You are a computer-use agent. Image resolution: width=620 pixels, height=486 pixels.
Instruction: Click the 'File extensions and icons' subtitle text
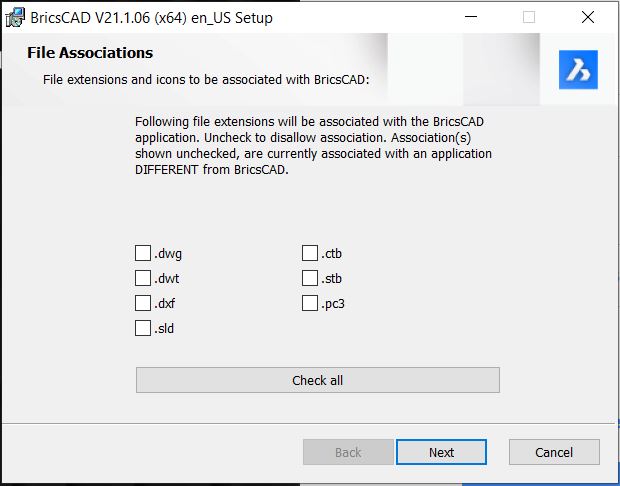point(206,79)
